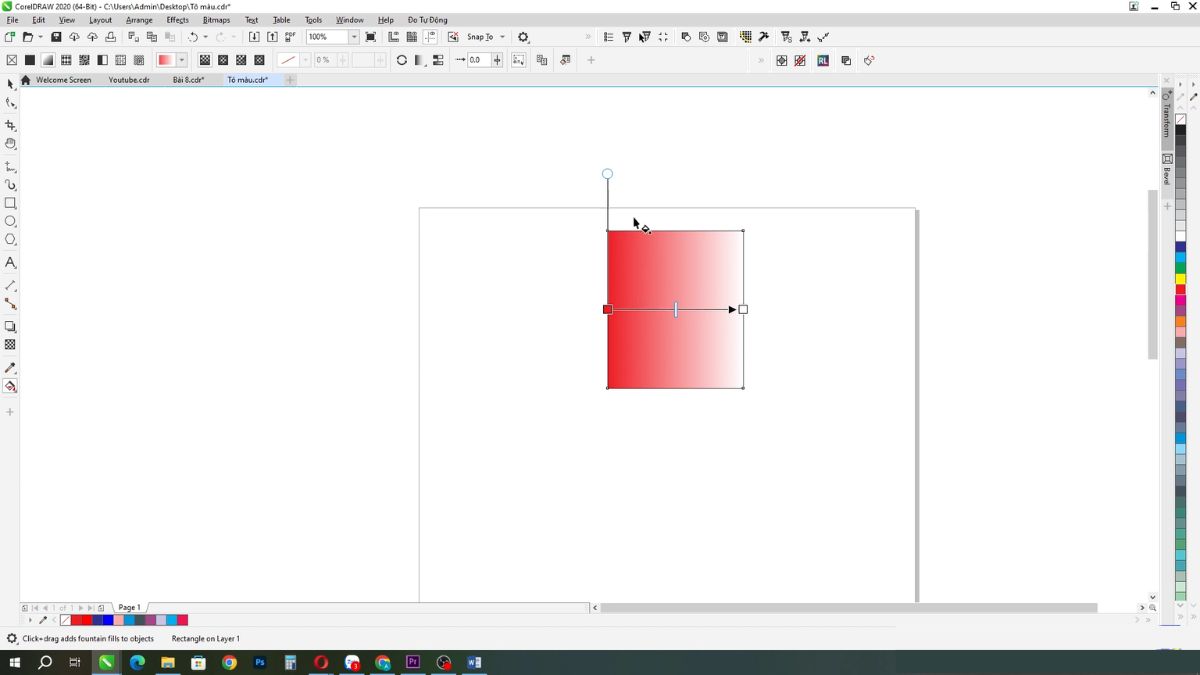Open the zoom level 100% dropdown

354,37
